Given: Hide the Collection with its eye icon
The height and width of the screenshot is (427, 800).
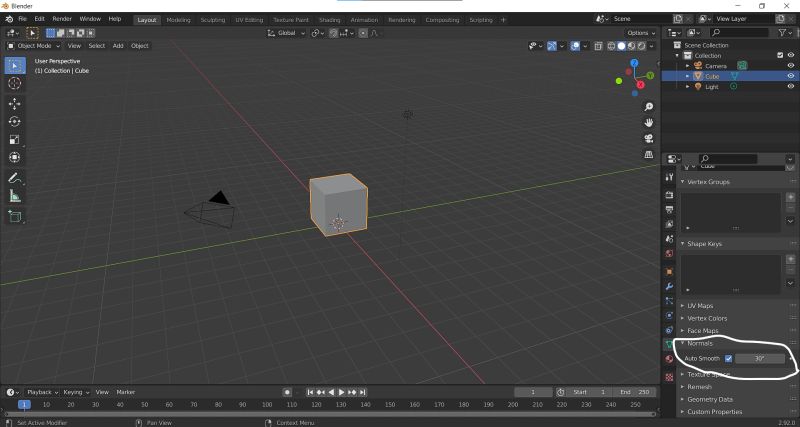Looking at the screenshot, I should 791,56.
